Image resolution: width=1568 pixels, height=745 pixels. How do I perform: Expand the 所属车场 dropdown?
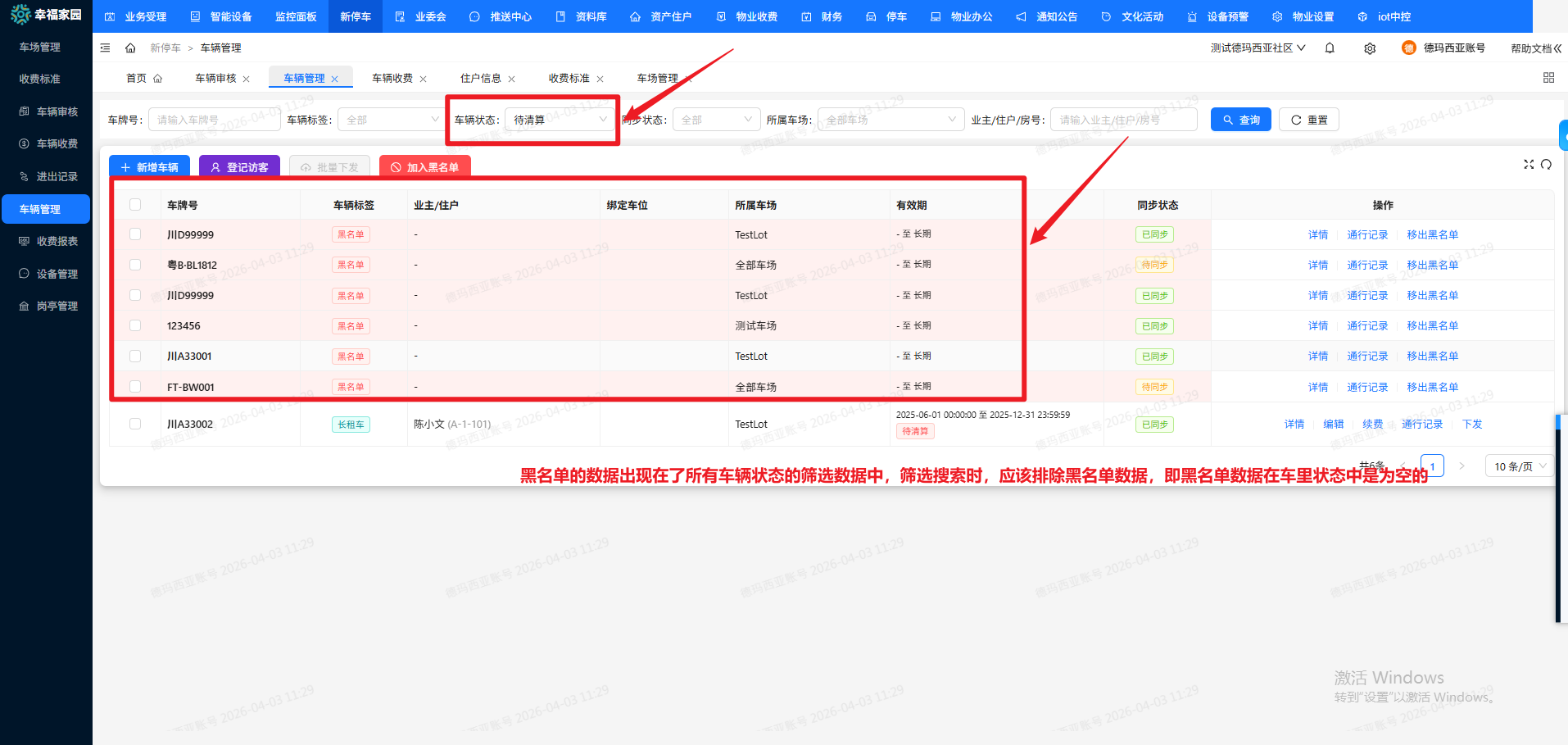coord(890,120)
